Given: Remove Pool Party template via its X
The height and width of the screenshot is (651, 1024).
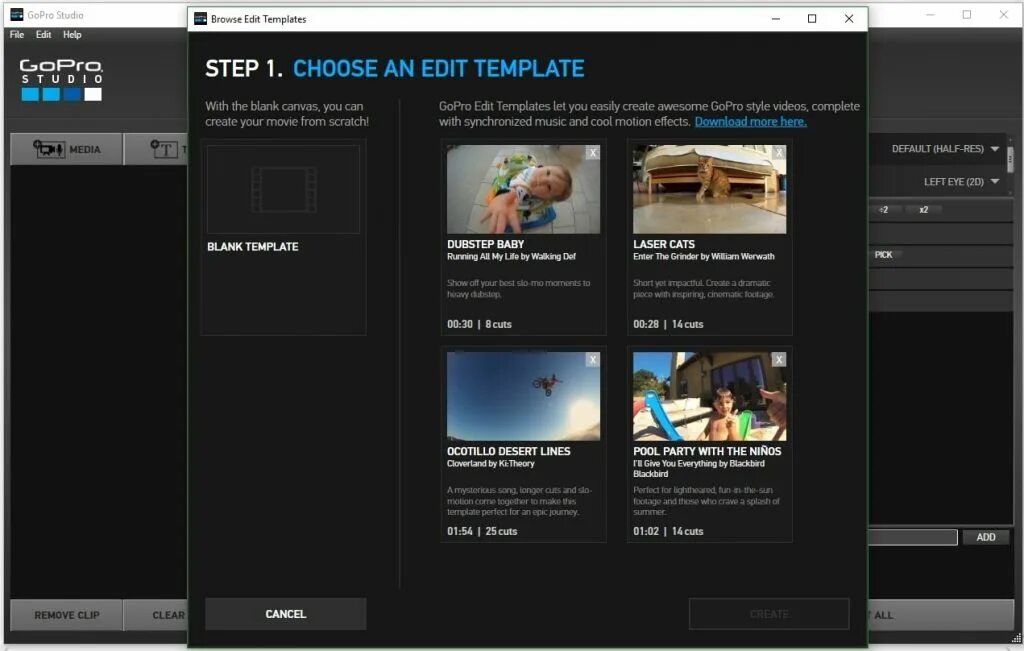Looking at the screenshot, I should [x=778, y=360].
